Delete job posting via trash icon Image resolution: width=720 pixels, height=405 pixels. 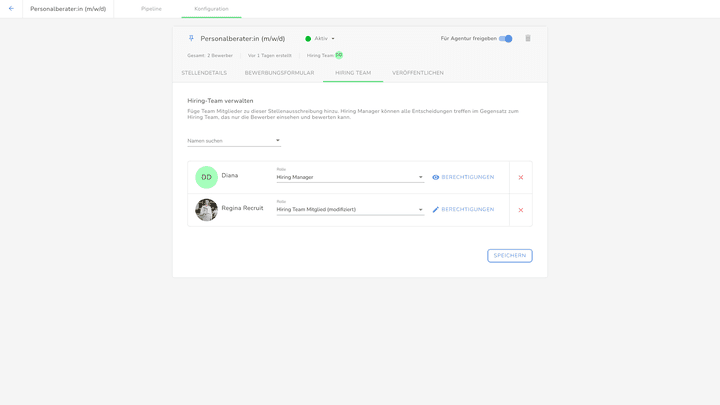[528, 39]
